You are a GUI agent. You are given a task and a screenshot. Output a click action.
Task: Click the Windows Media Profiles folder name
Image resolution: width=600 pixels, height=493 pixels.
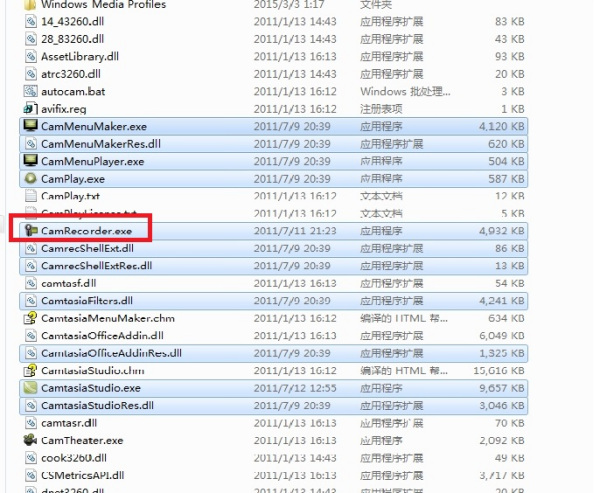coord(104,5)
